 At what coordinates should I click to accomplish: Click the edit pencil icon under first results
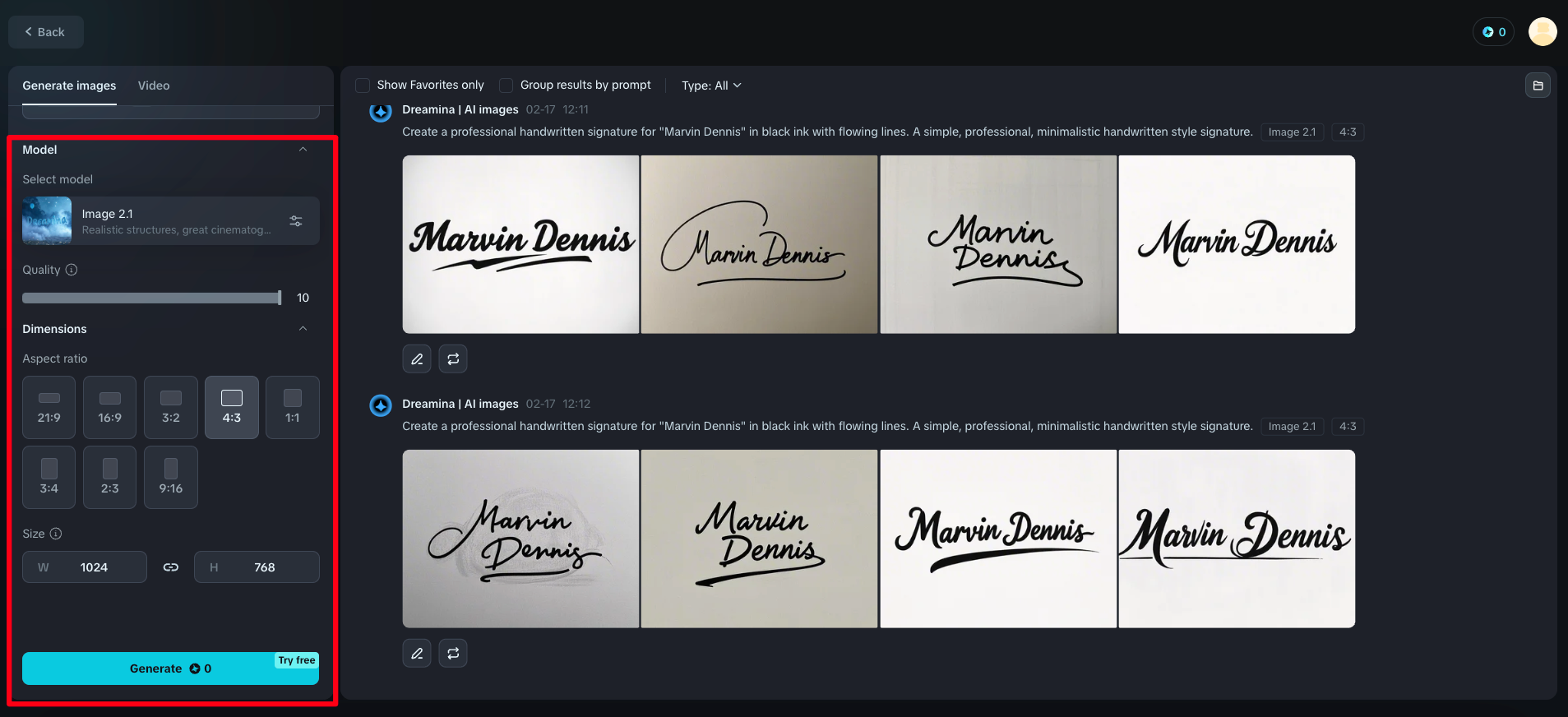[x=417, y=359]
